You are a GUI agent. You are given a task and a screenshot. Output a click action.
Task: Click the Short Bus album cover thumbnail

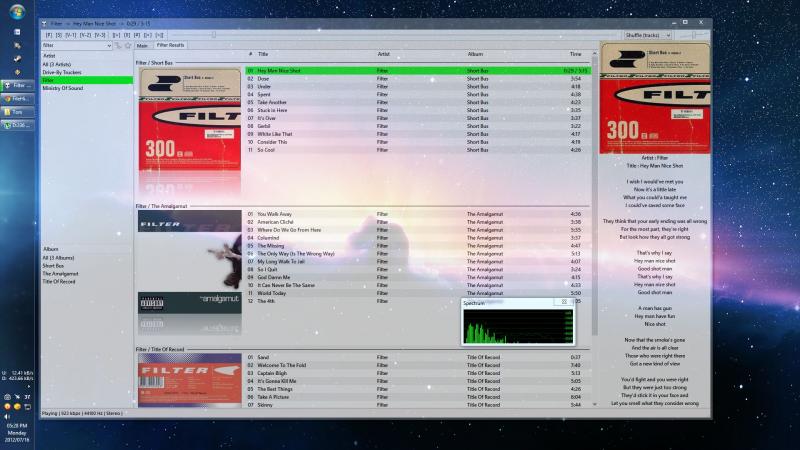190,119
